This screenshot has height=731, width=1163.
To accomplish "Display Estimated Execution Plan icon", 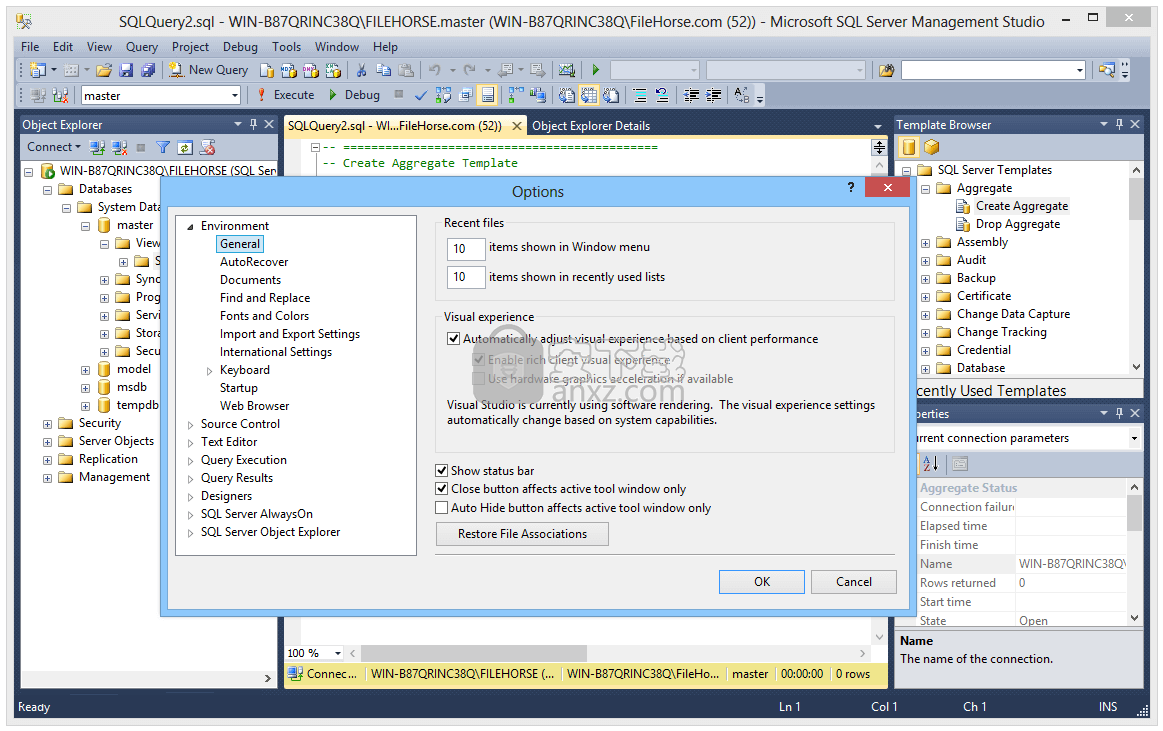I will [x=443, y=96].
